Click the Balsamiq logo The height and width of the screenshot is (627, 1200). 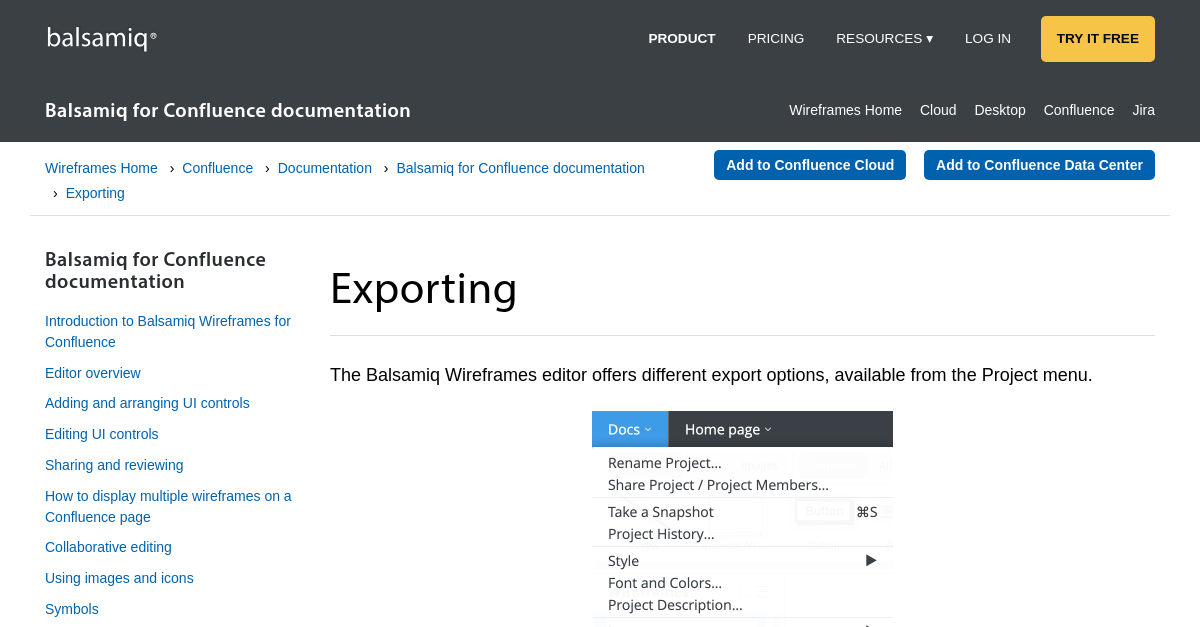tap(102, 39)
